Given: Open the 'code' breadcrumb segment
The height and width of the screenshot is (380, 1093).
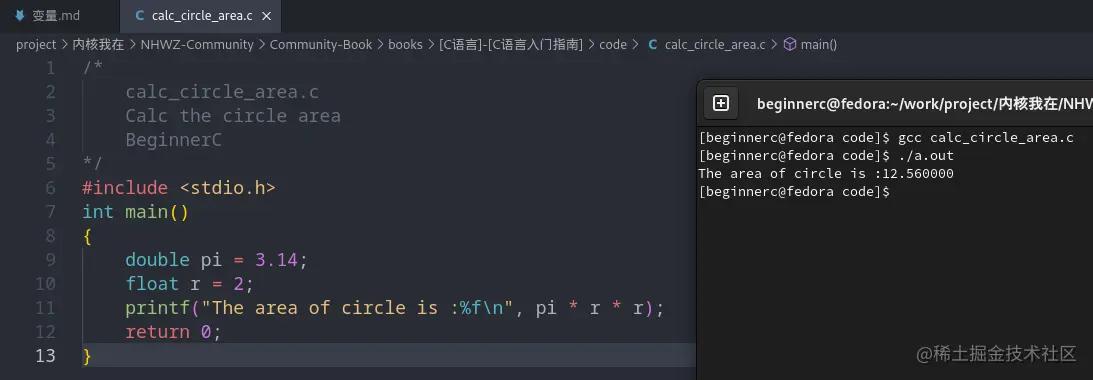Looking at the screenshot, I should [x=613, y=45].
